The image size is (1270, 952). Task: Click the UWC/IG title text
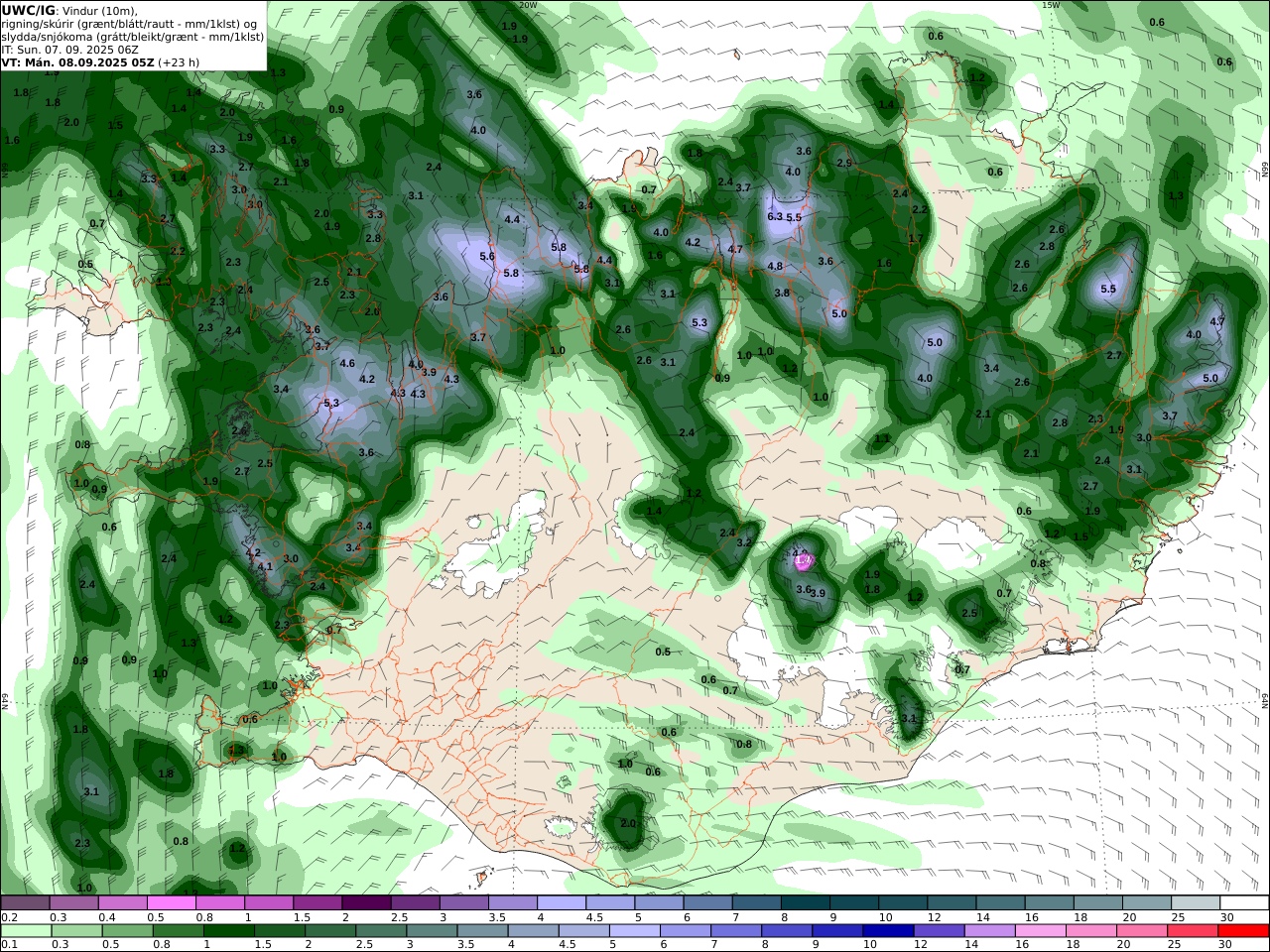point(29,10)
